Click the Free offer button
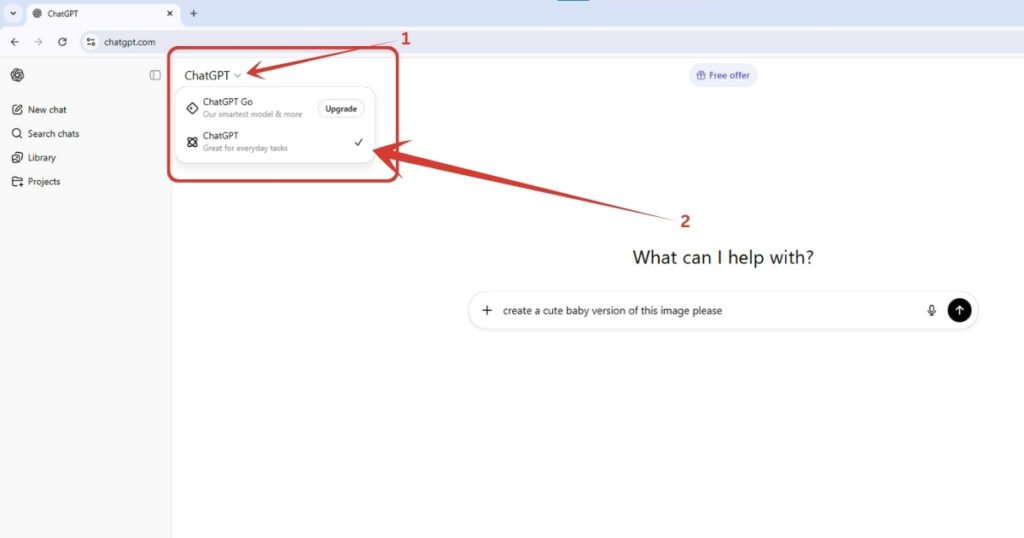1024x538 pixels. point(722,75)
